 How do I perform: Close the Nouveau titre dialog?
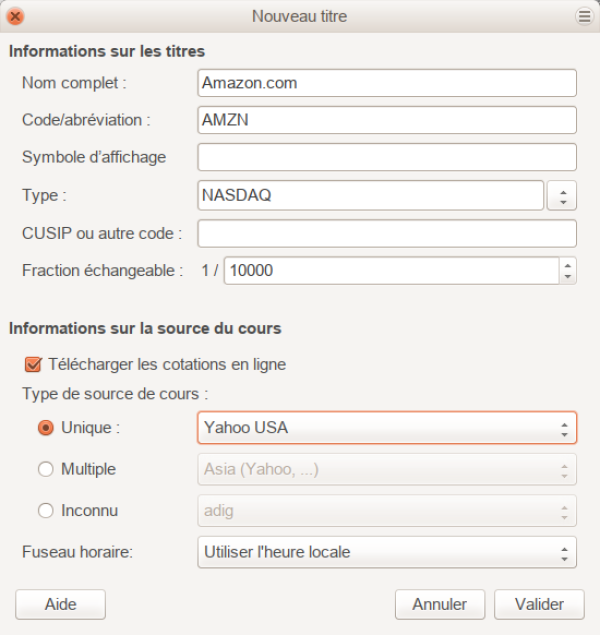pos(16,16)
